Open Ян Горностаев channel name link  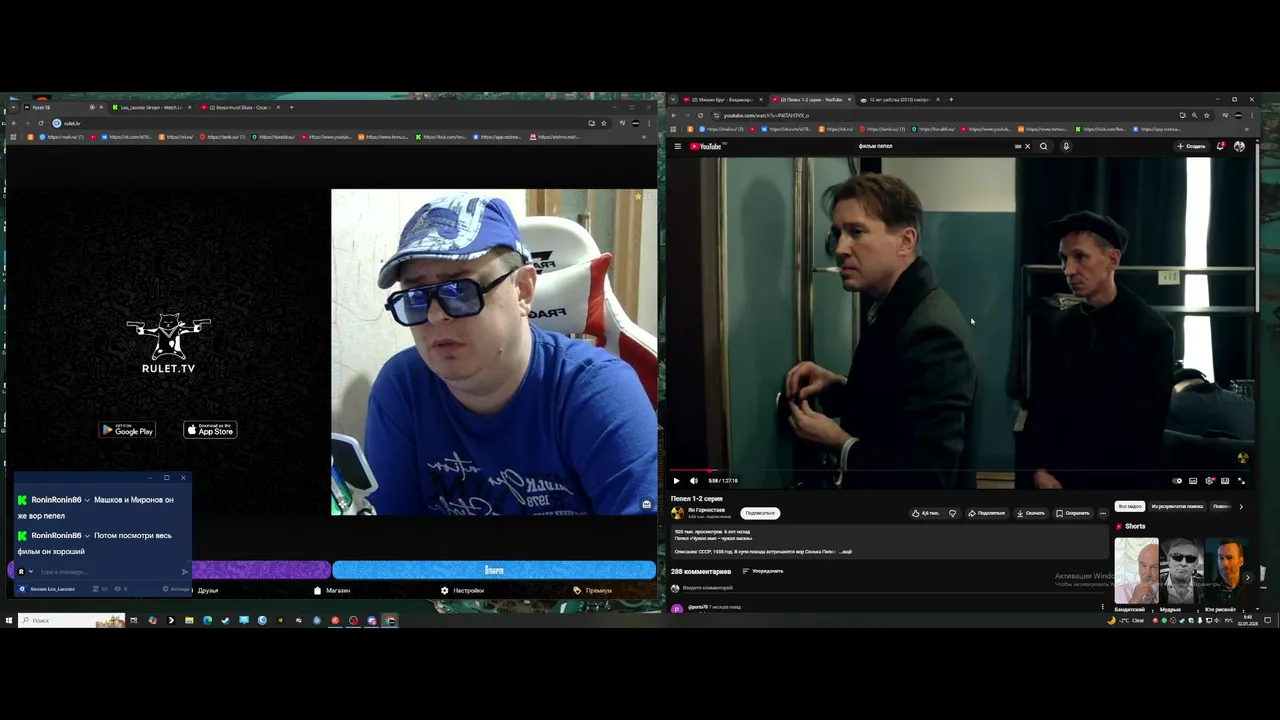coord(706,510)
